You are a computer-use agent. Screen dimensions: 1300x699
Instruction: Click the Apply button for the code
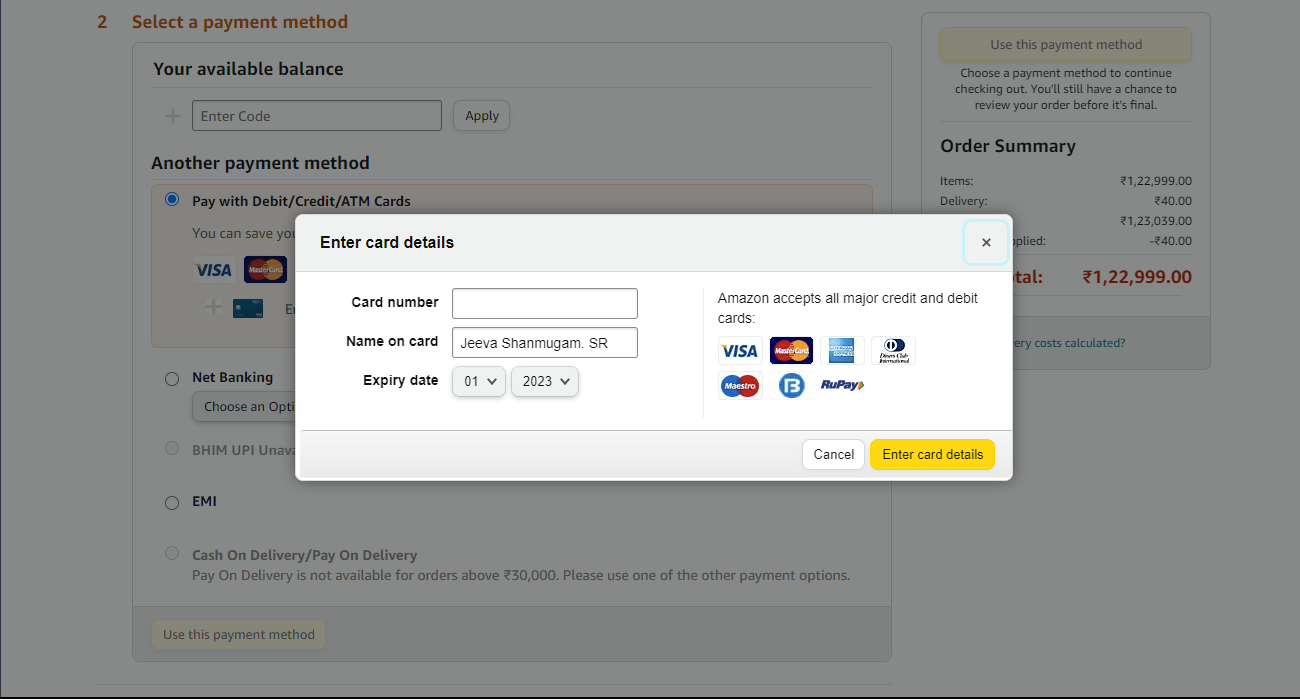[481, 116]
